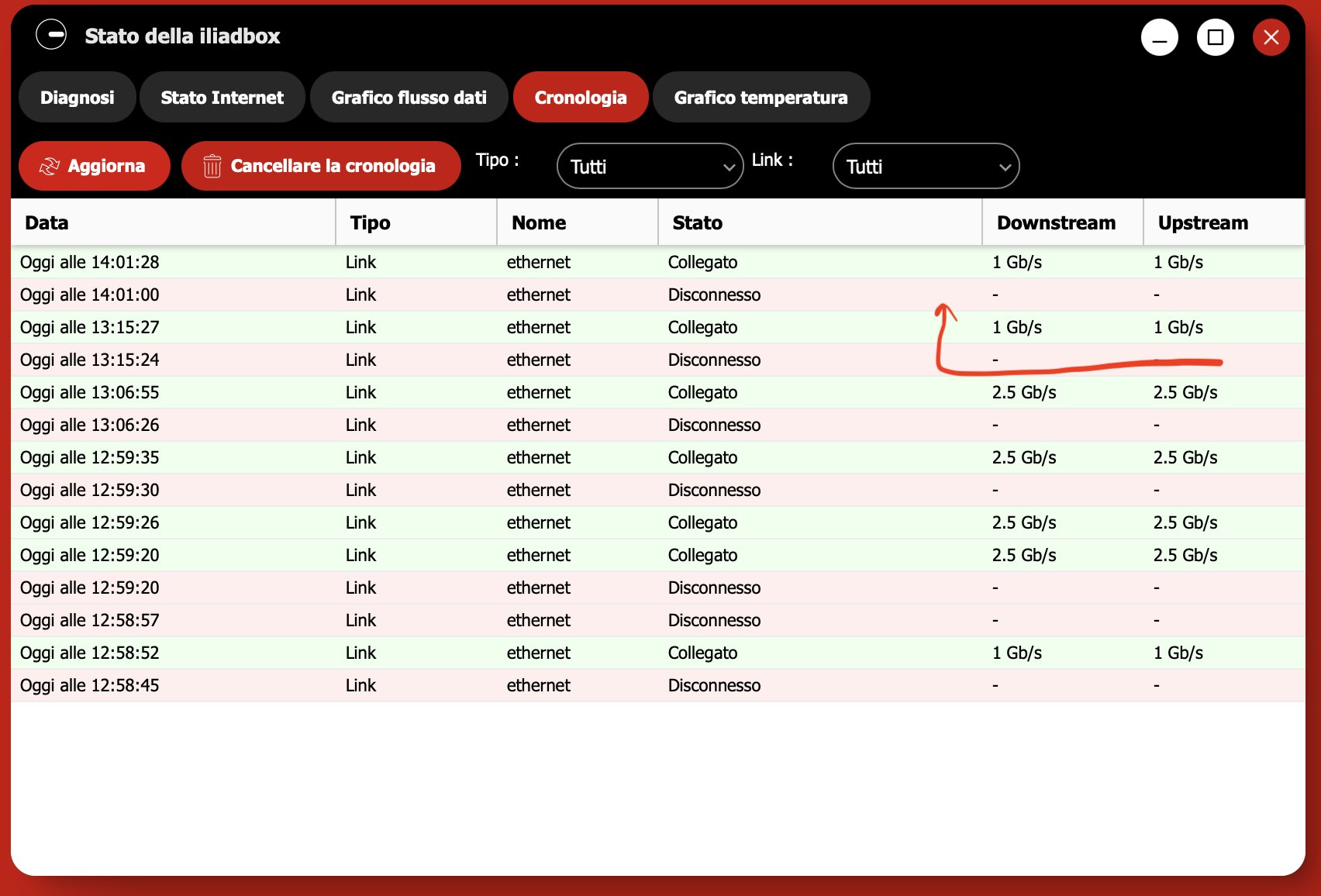1321x896 pixels.
Task: Select row Oggi alle 12:59:26
Action: point(658,522)
